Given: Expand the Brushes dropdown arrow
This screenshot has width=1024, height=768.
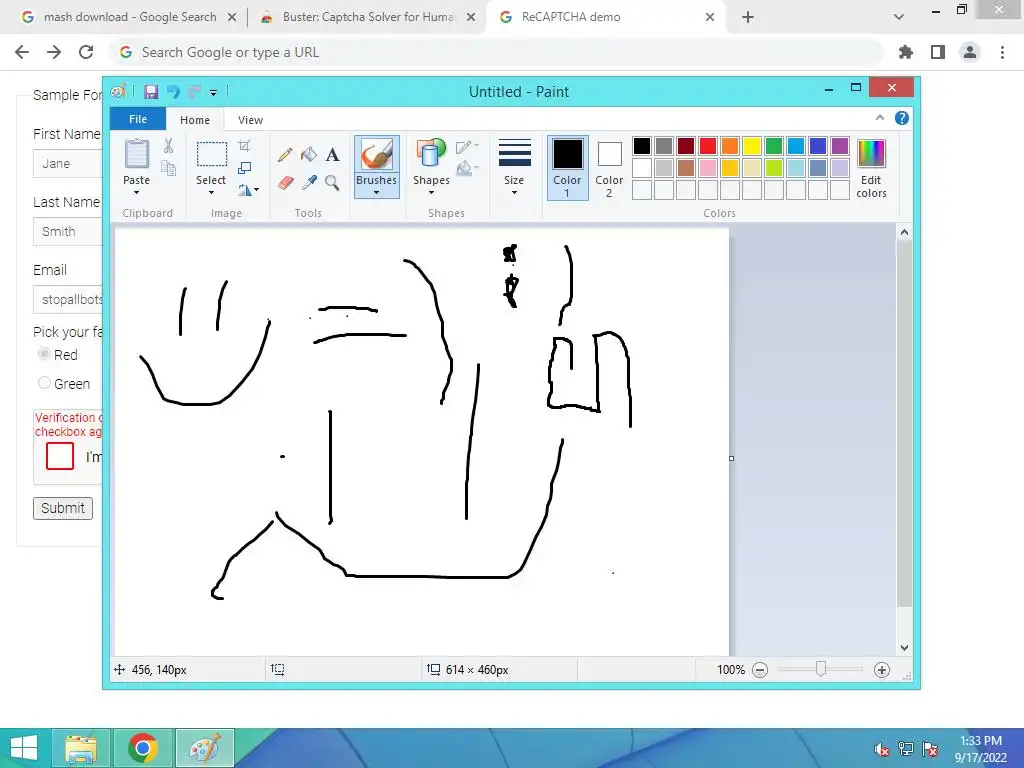Looking at the screenshot, I should (x=377, y=193).
